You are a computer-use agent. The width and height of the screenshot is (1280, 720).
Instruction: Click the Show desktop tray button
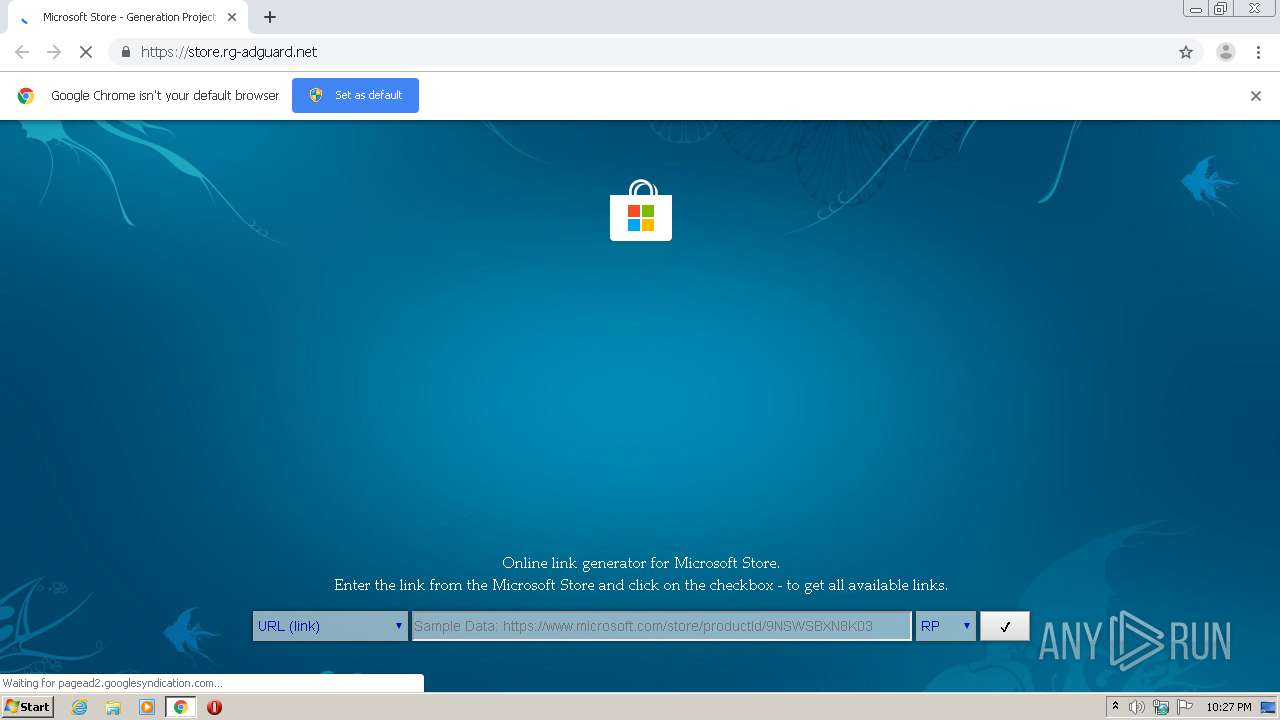pos(1268,707)
